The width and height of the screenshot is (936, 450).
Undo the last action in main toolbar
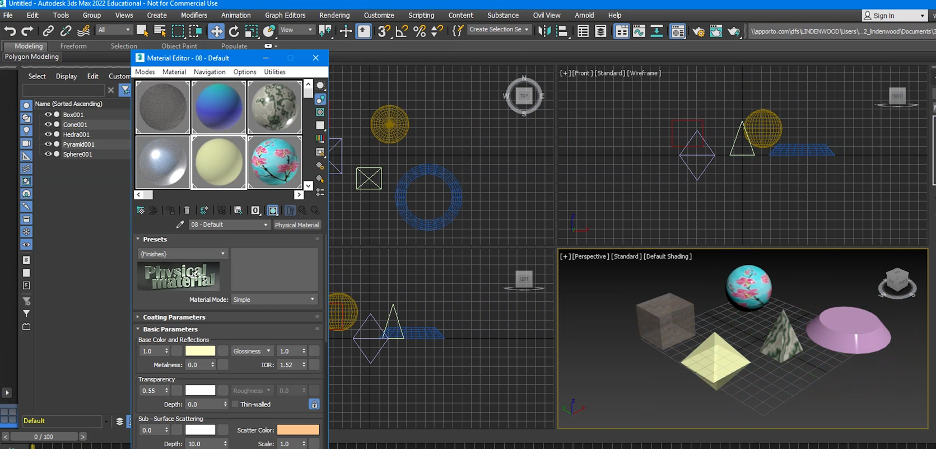(10, 30)
